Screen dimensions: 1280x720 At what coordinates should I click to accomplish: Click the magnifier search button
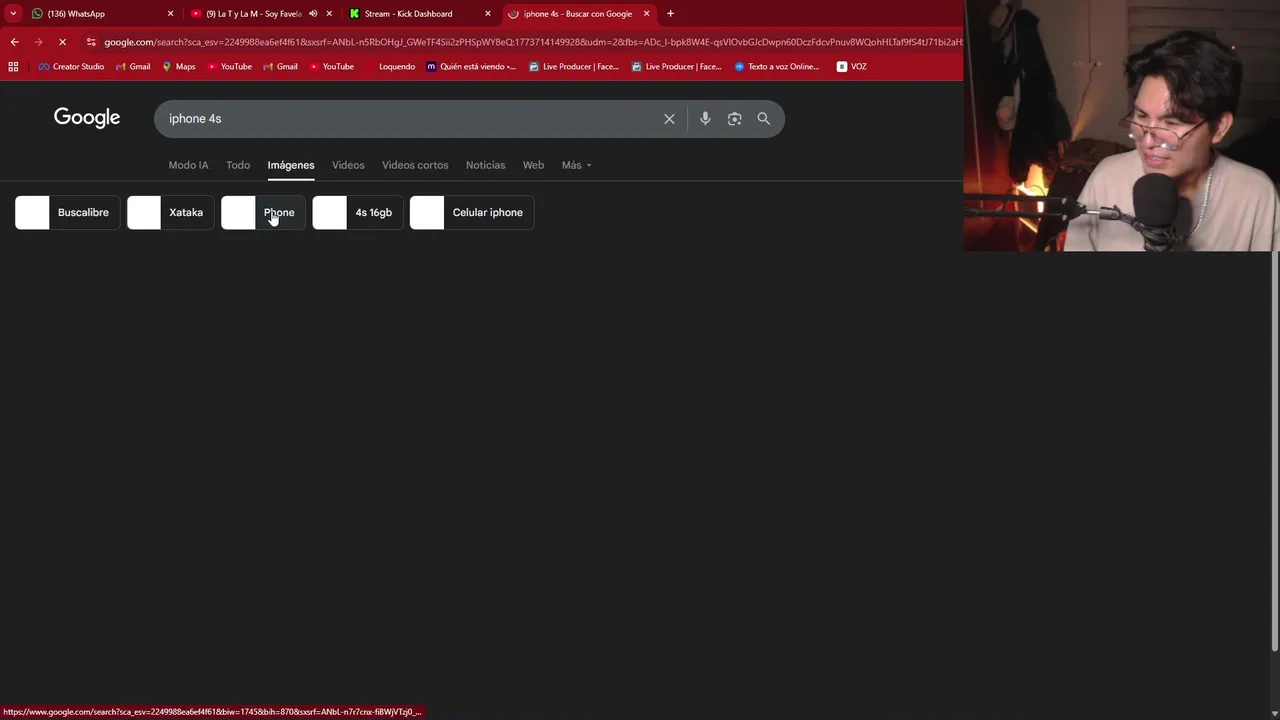tap(763, 119)
